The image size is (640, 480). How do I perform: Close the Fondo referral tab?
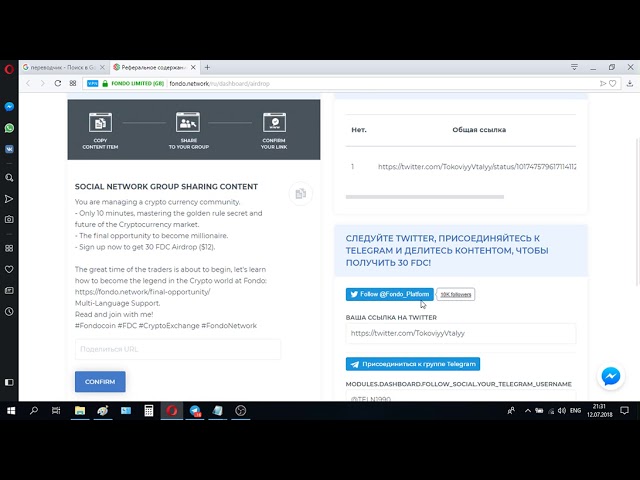click(193, 67)
